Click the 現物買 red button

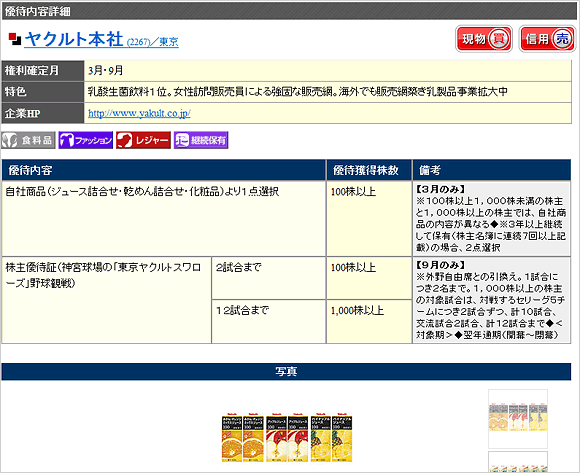[x=484, y=39]
